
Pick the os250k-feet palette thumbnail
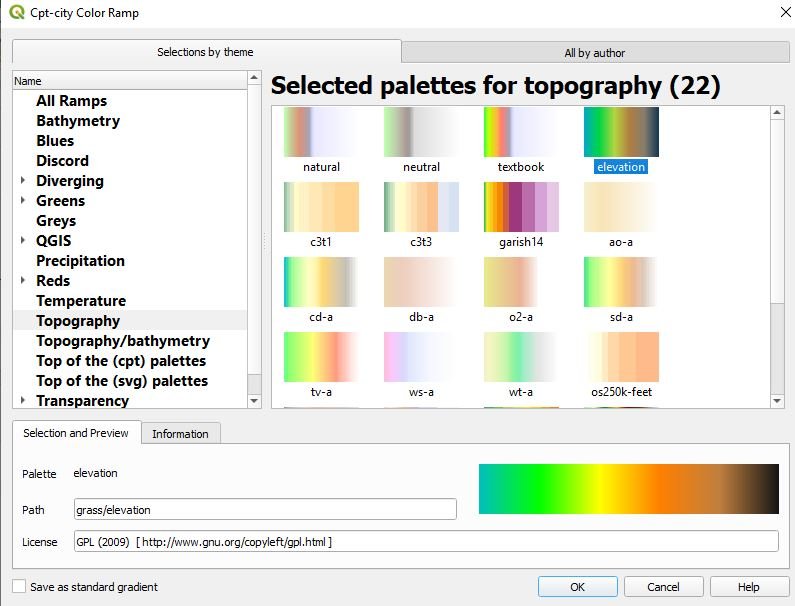pos(621,357)
